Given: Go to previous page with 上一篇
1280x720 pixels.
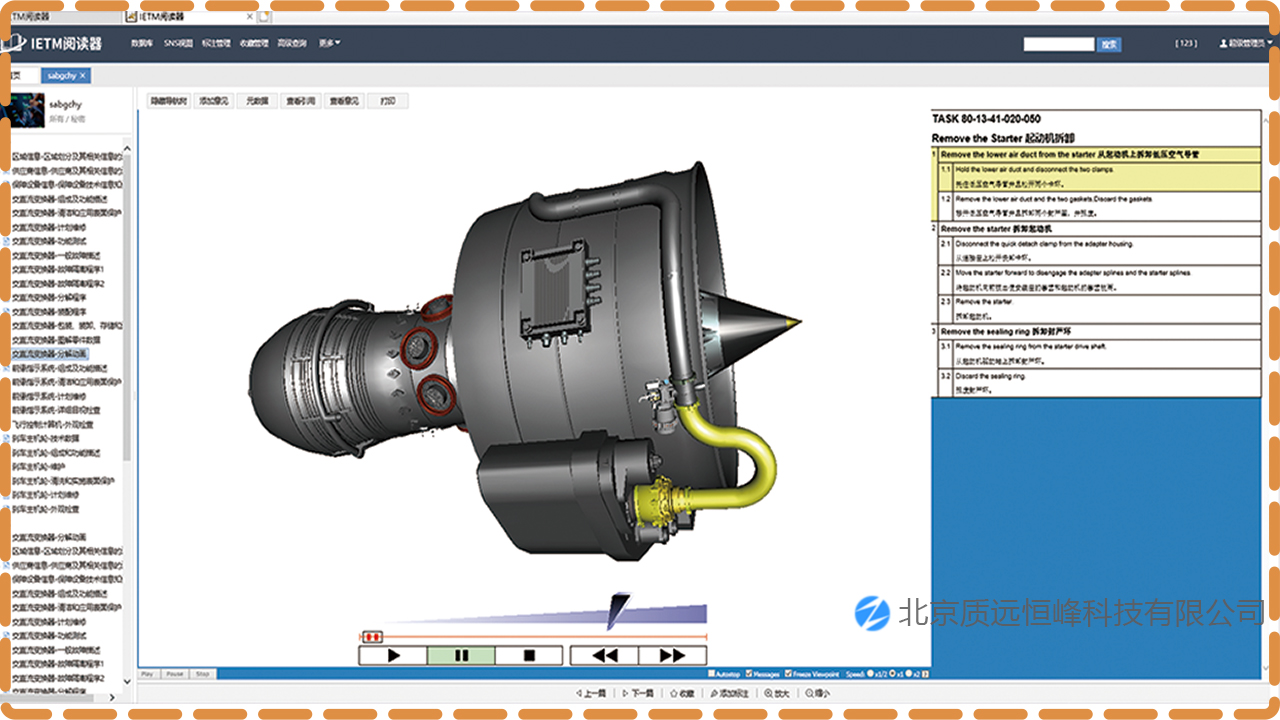Looking at the screenshot, I should [x=591, y=693].
